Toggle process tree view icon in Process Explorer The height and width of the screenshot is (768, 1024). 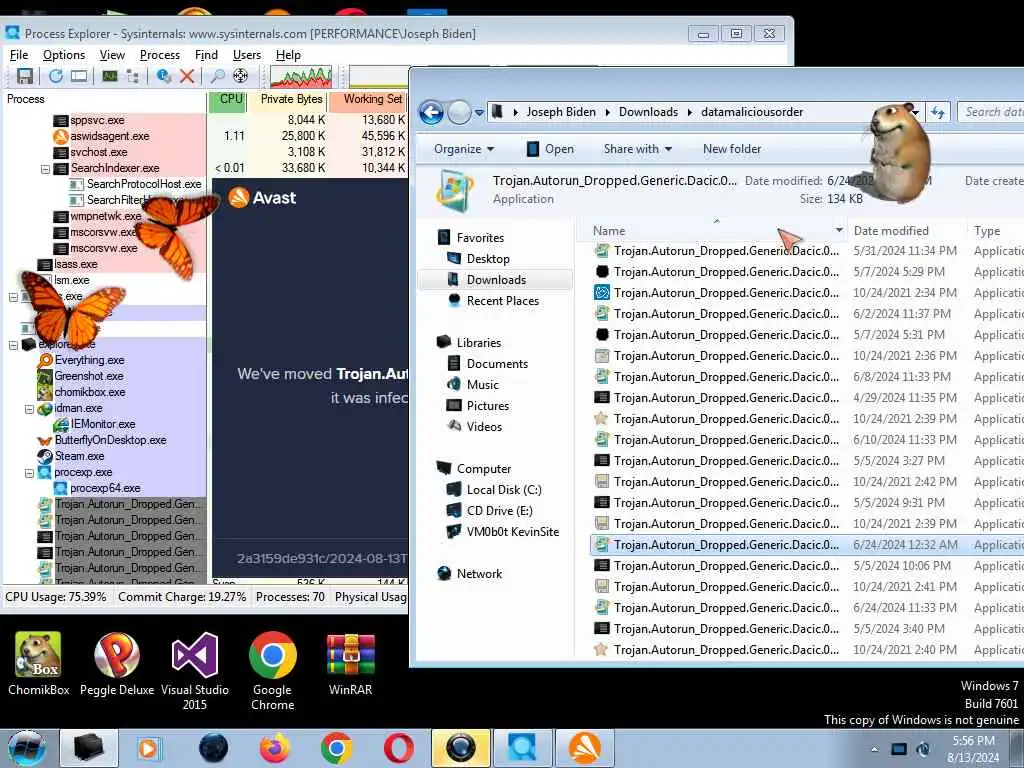133,76
